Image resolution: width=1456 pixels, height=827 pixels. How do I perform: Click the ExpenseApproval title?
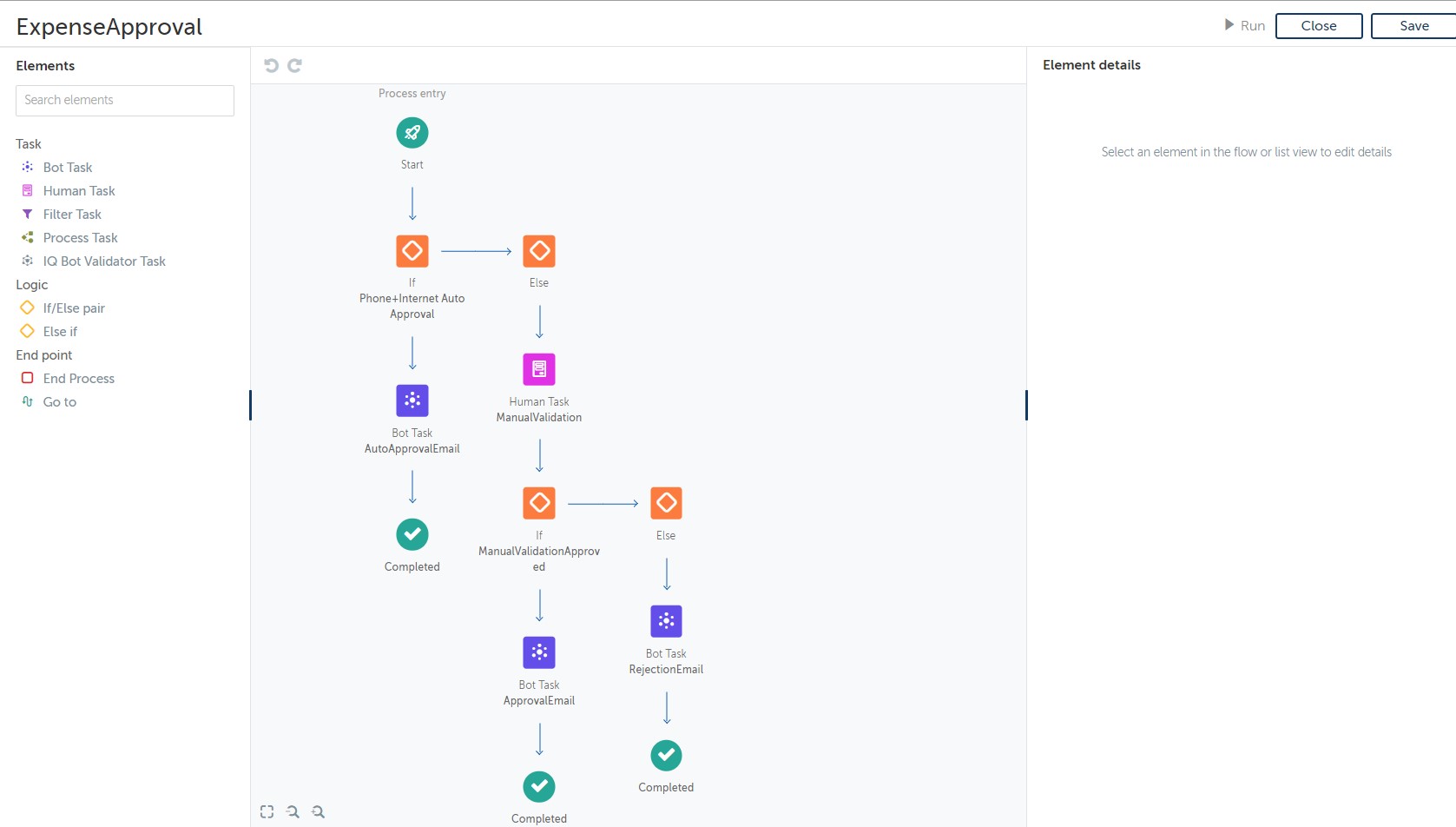[x=109, y=27]
